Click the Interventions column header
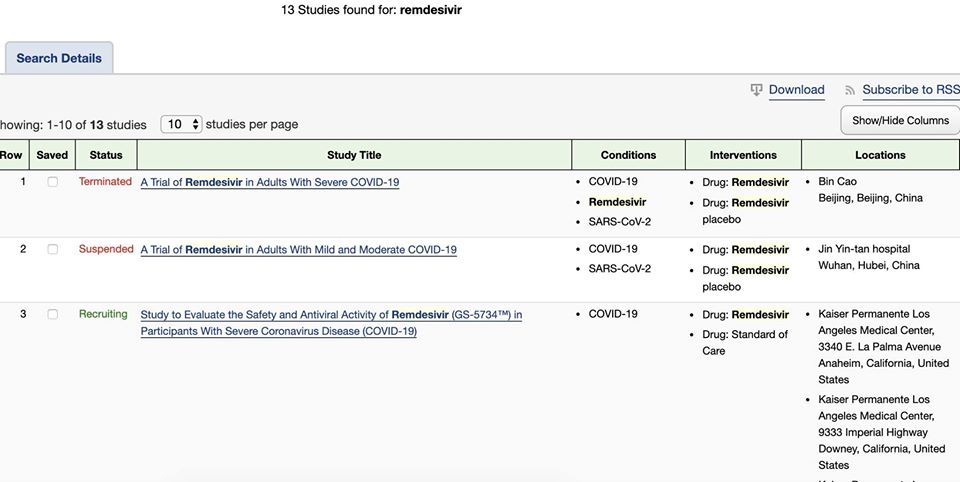Viewport: 960px width, 482px height. [743, 155]
